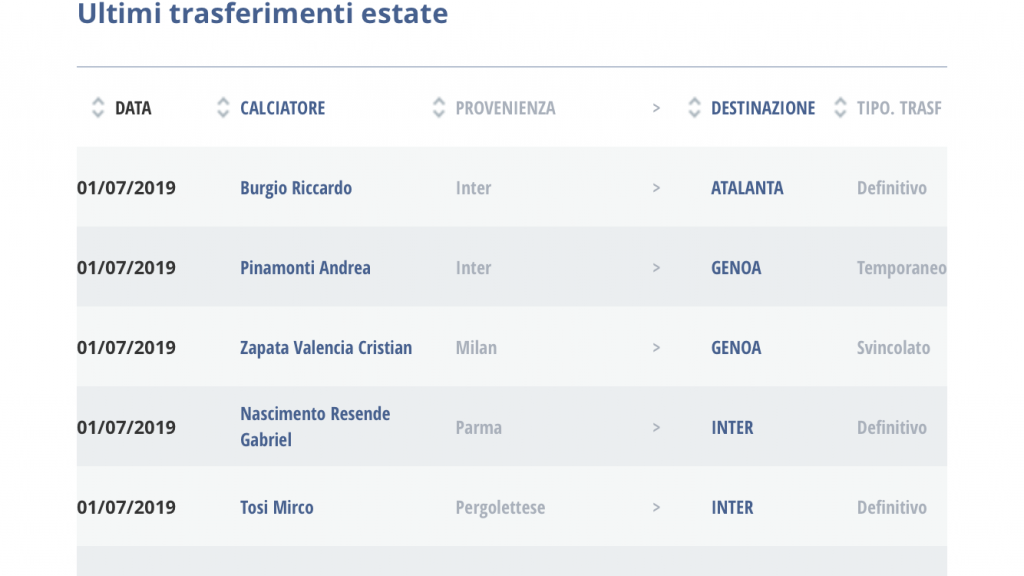Screen dimensions: 1024x576
Task: Click the CALCIATORE column header label
Action: (283, 108)
